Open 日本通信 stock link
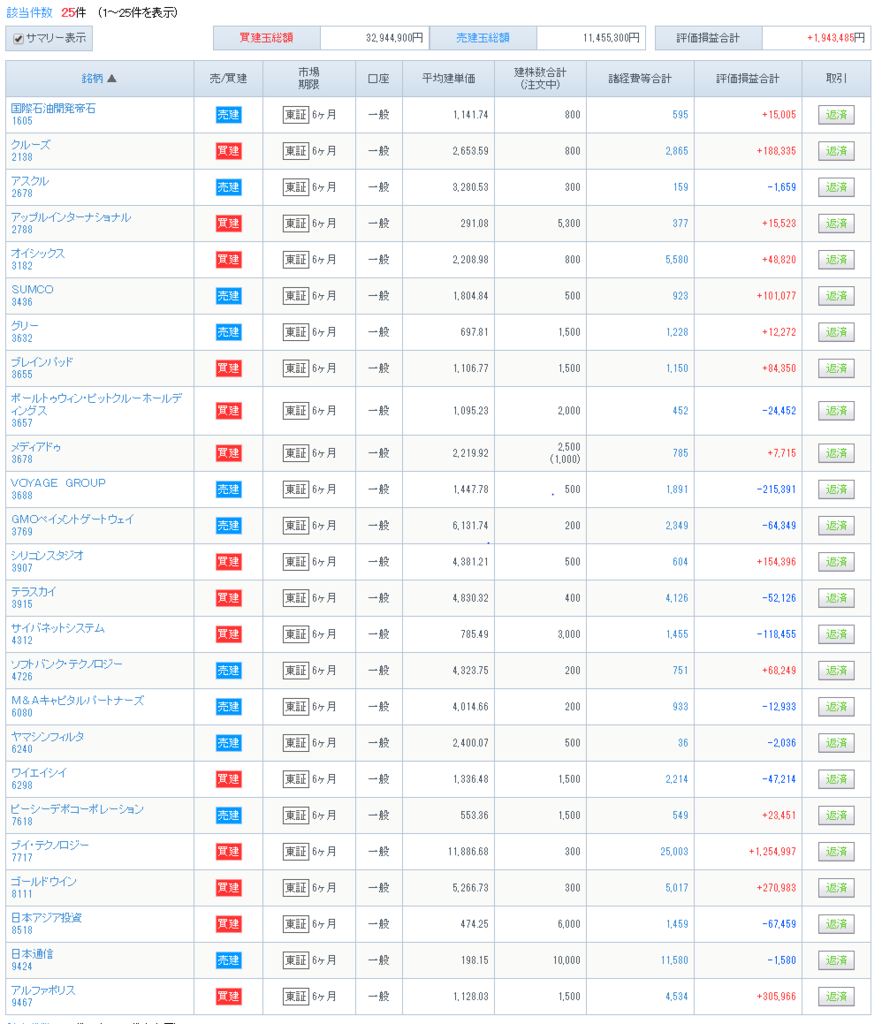This screenshot has width=882, height=1024. (x=32, y=954)
